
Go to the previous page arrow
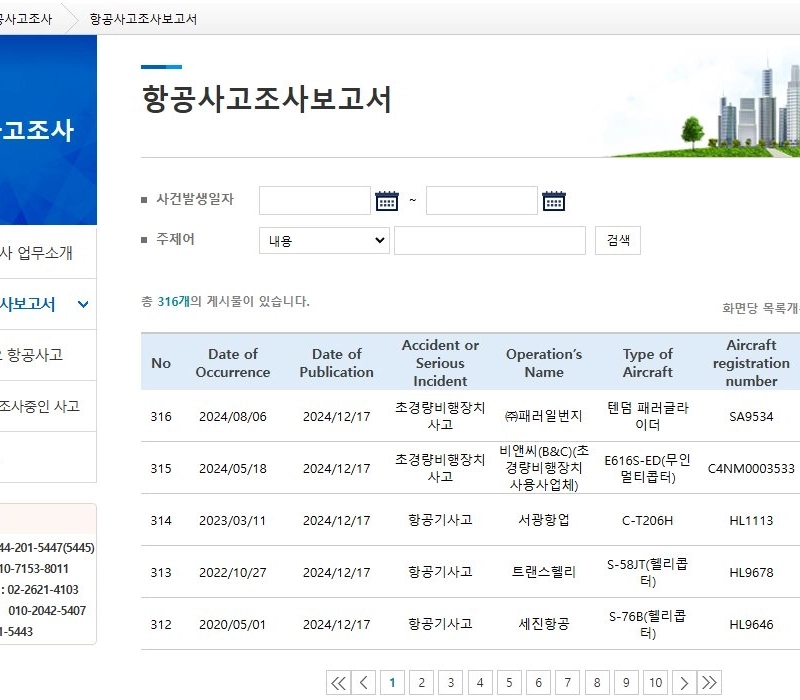pyautogui.click(x=364, y=683)
